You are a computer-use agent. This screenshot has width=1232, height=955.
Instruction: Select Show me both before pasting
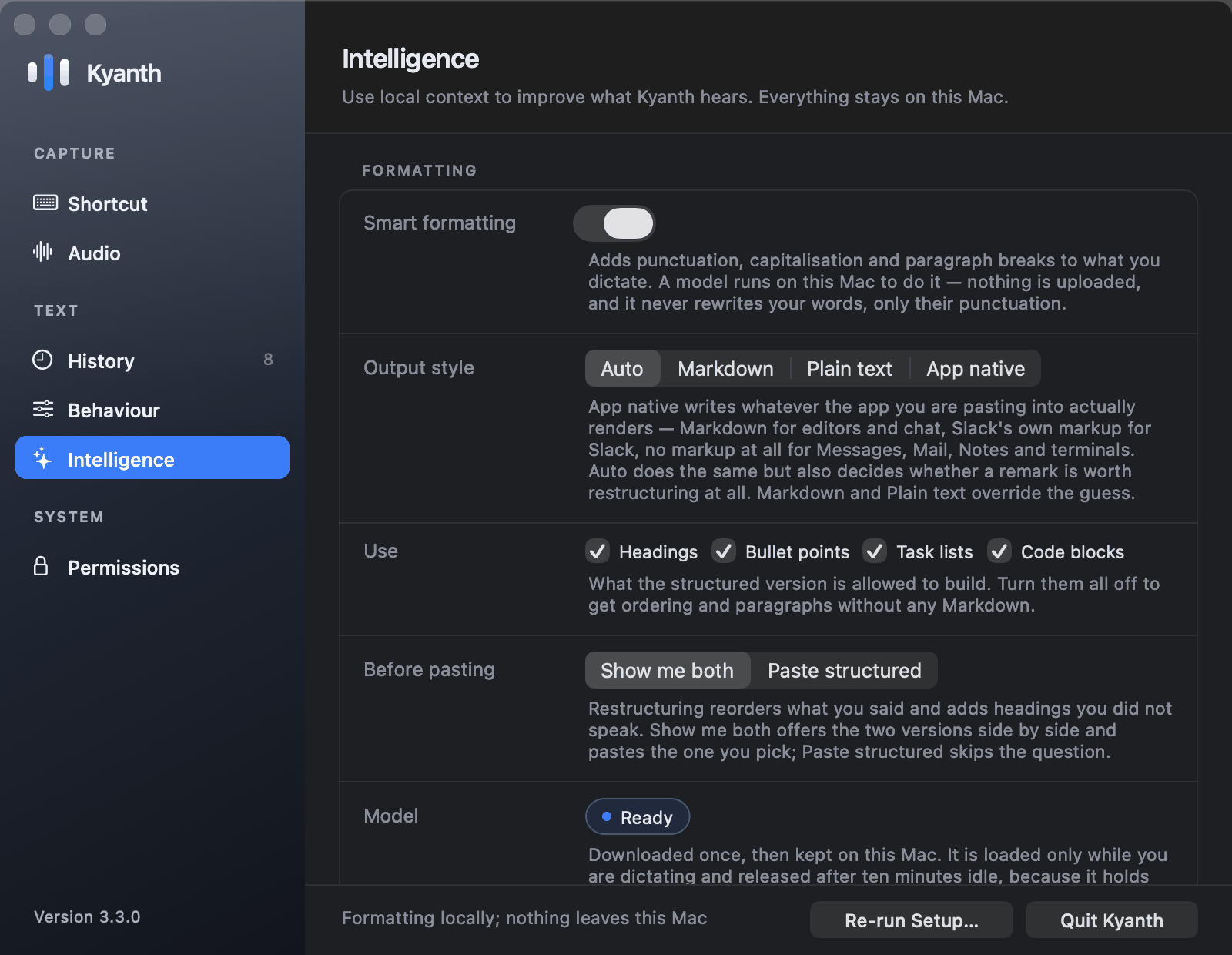tap(668, 670)
